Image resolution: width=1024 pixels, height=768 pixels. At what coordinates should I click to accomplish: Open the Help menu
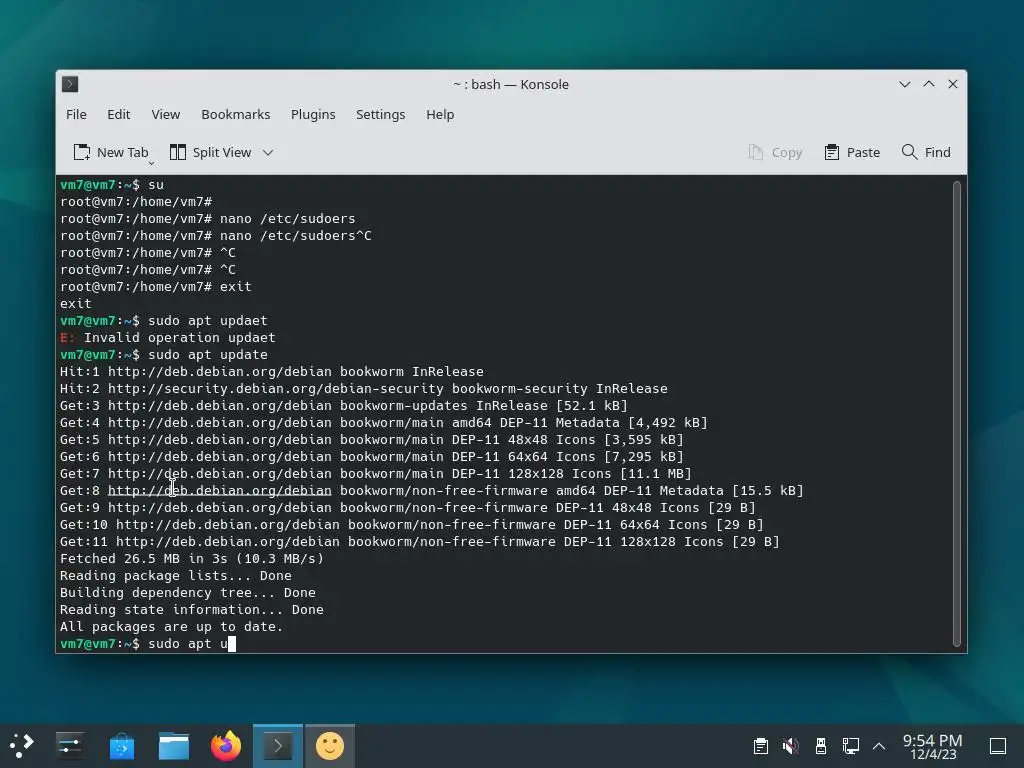[440, 114]
